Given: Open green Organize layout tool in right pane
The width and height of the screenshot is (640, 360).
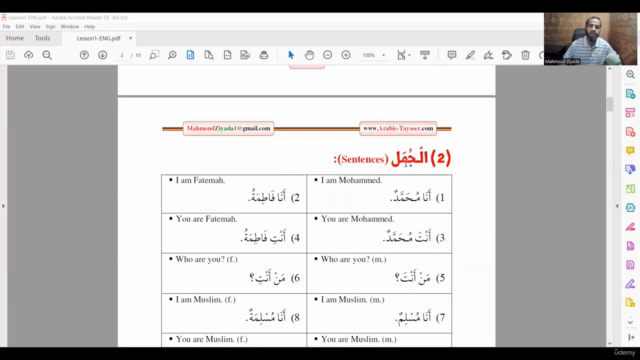Looking at the screenshot, I should 630,189.
